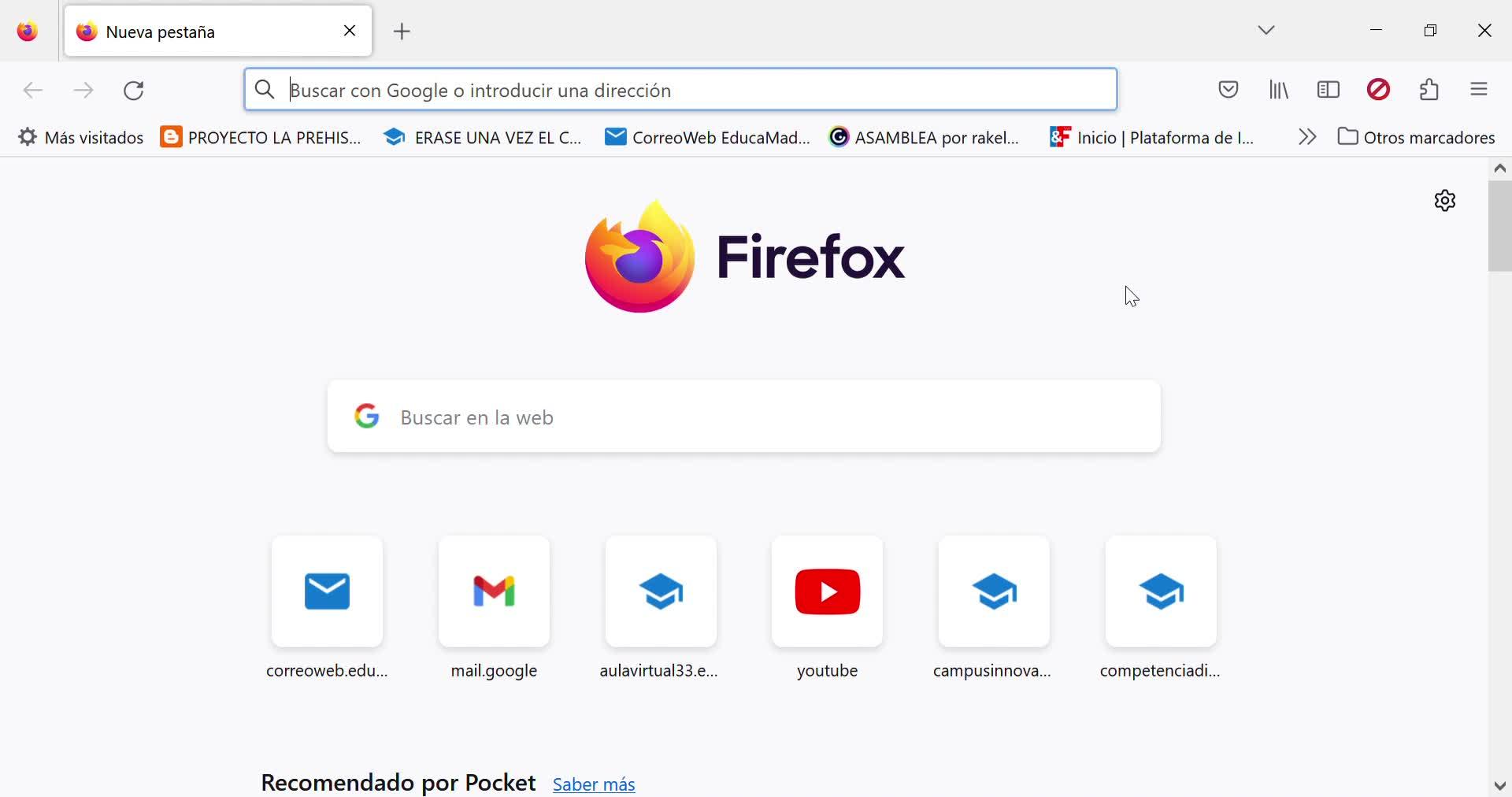The image size is (1512, 797).
Task: Open a new tab with plus button
Action: 402,32
